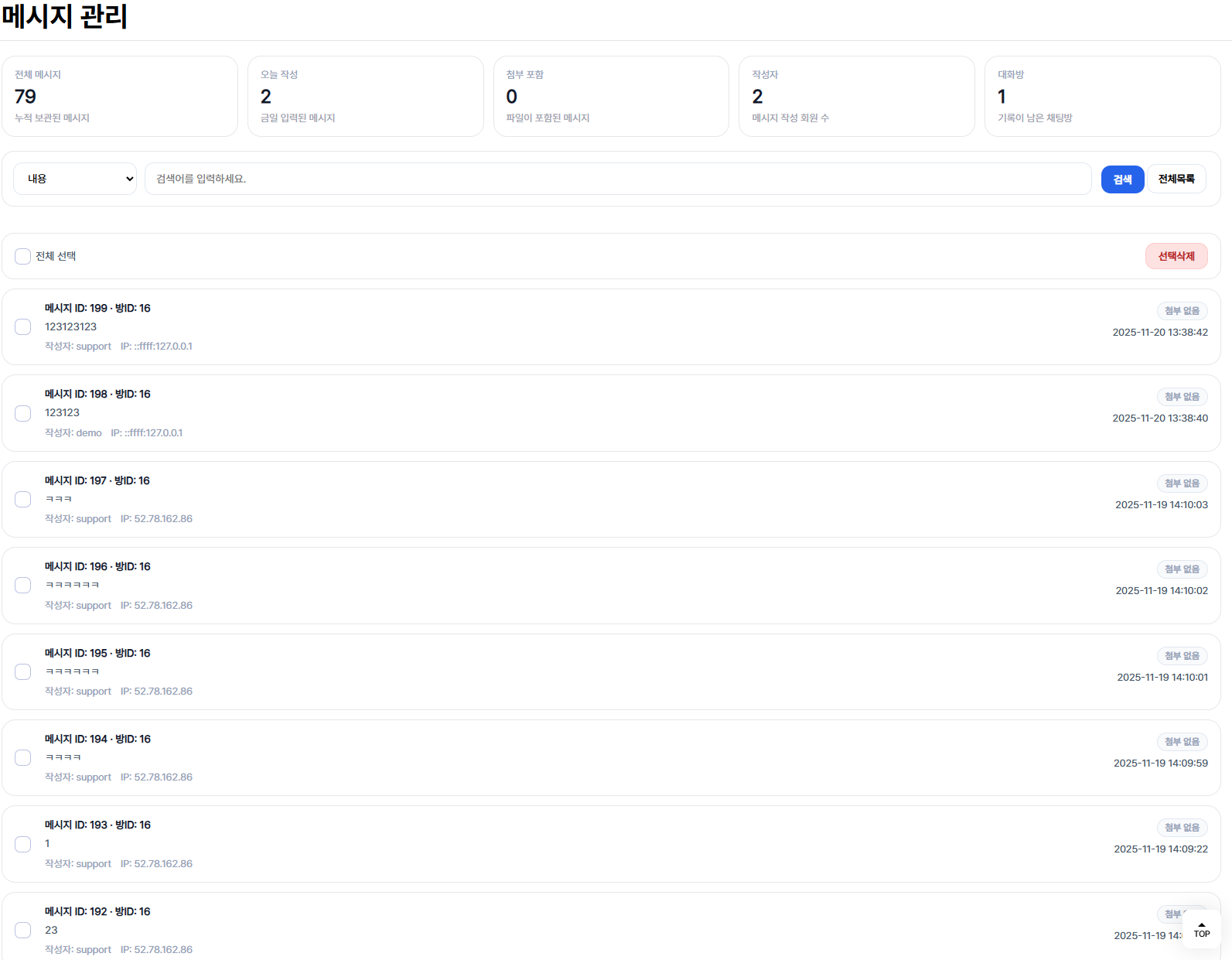The image size is (1232, 960).
Task: Open the search field type dropdown
Action: point(75,179)
